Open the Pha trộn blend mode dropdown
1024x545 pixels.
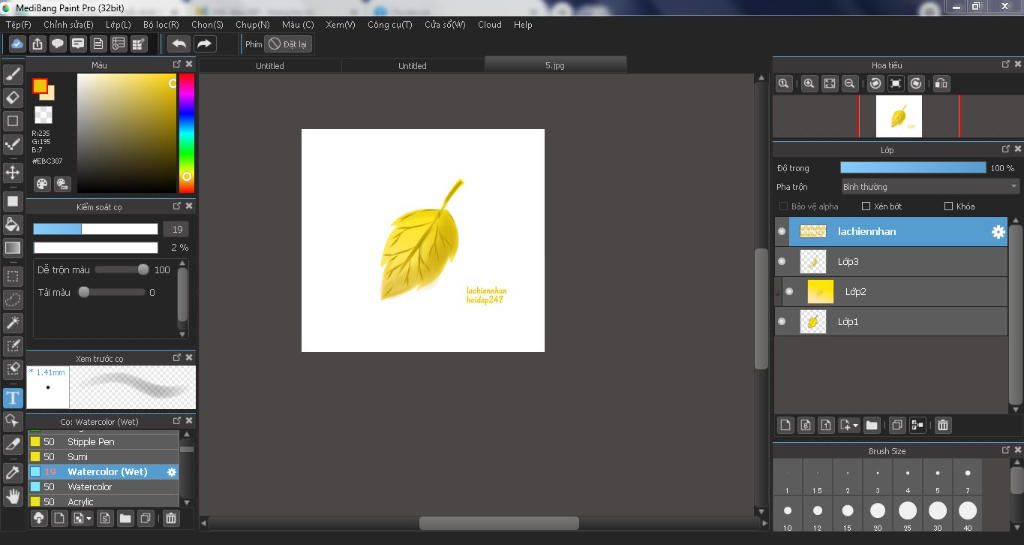coord(929,187)
